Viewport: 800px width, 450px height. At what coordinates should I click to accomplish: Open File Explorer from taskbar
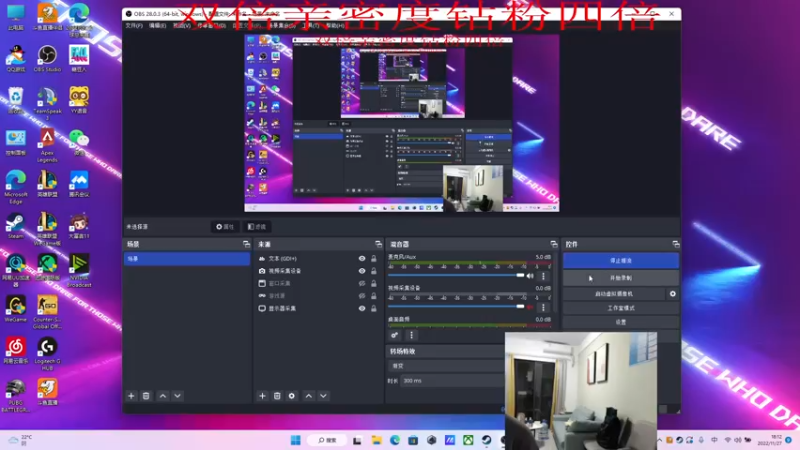tap(377, 440)
